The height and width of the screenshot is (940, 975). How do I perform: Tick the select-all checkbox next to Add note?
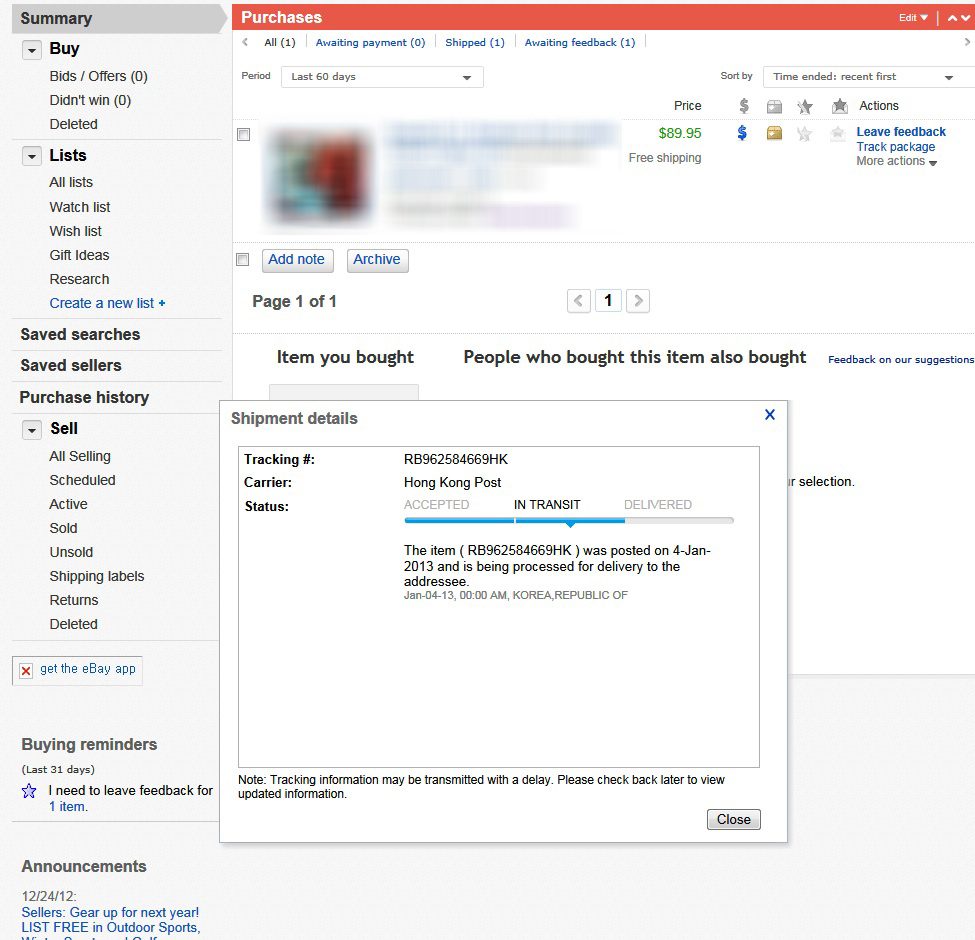click(x=243, y=259)
